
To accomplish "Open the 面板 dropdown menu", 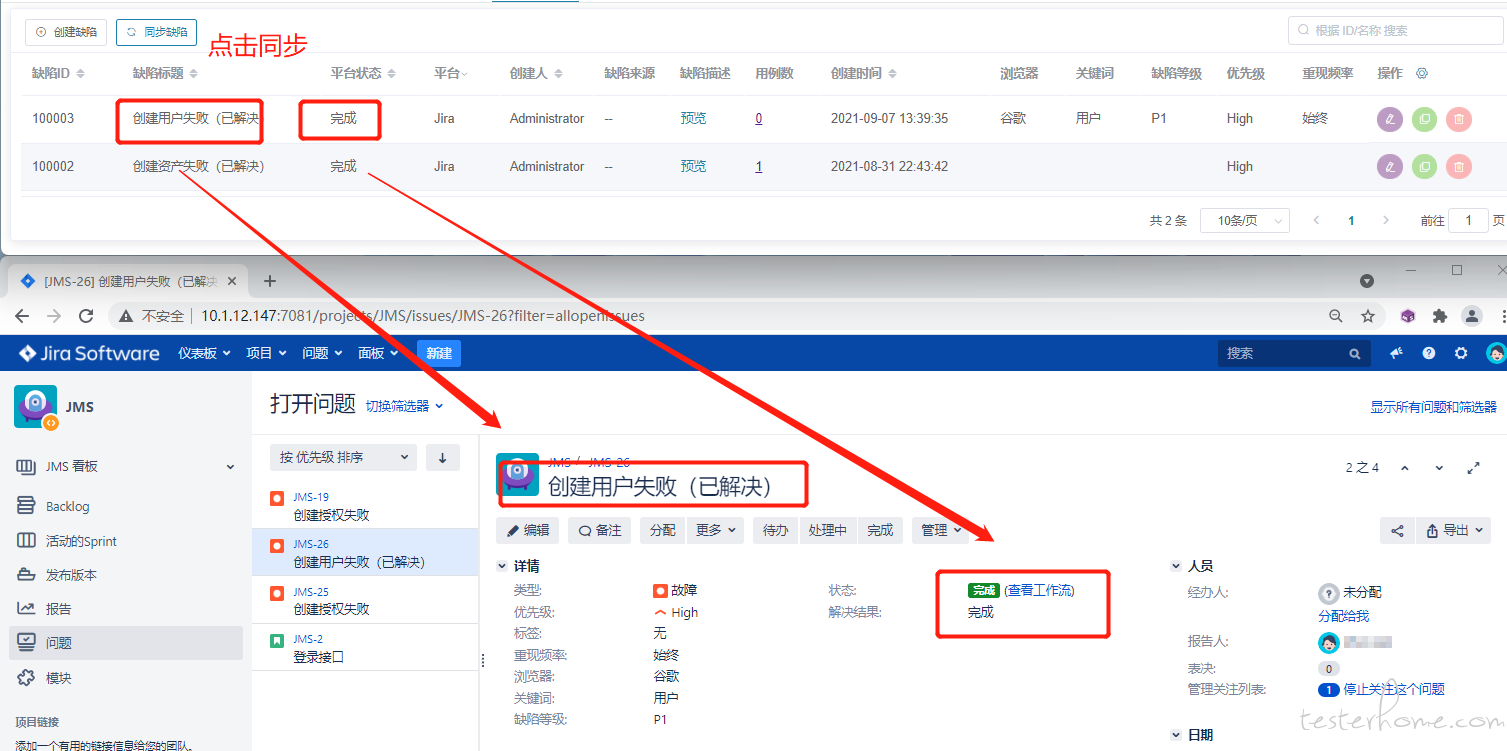I will pos(378,353).
